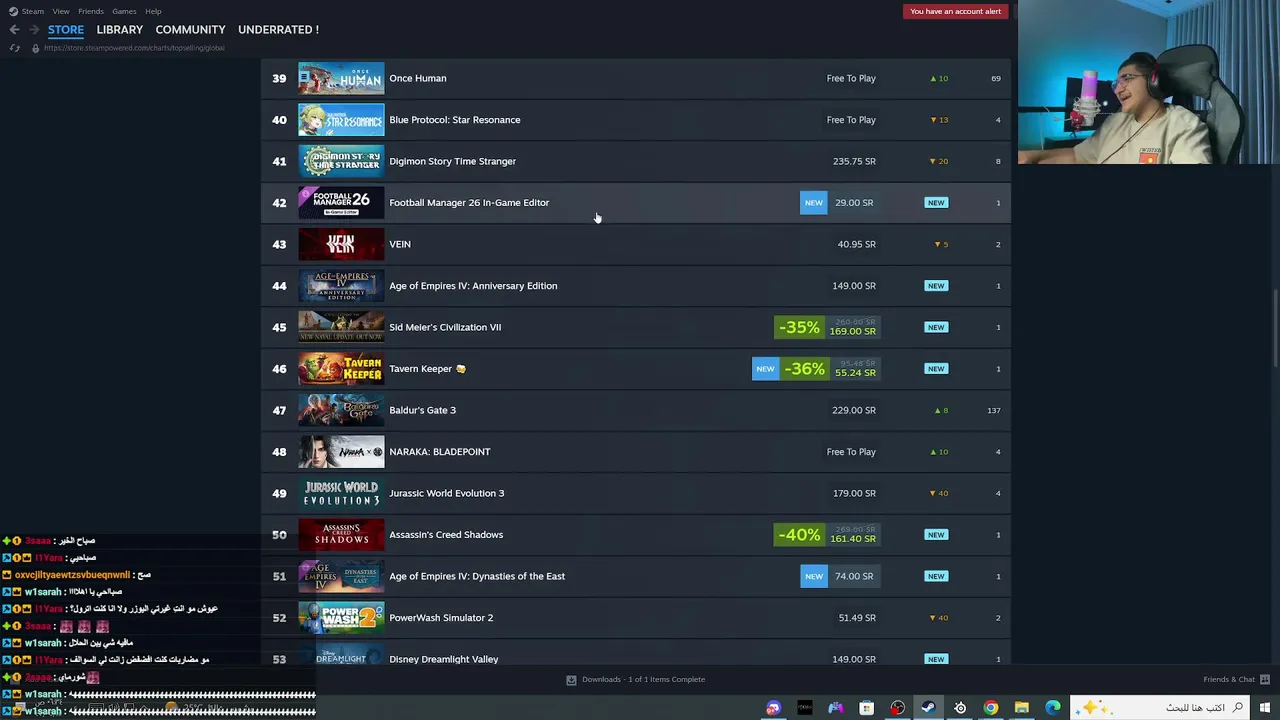This screenshot has height=720, width=1280.
Task: Click the account alert notification button
Action: tap(955, 11)
